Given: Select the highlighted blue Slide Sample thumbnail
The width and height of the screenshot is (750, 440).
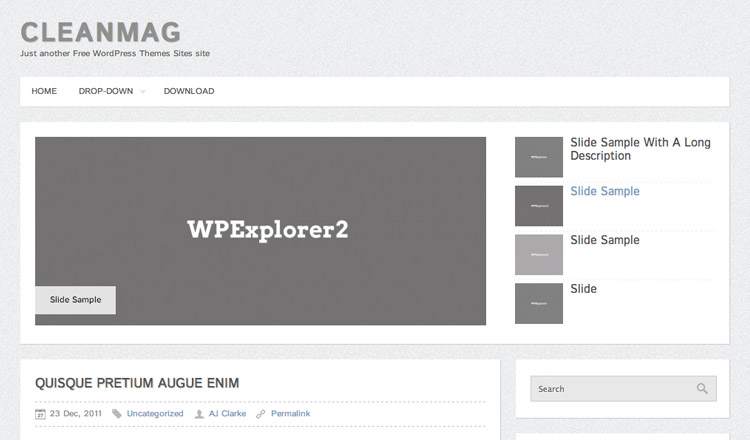Looking at the screenshot, I should (539, 206).
